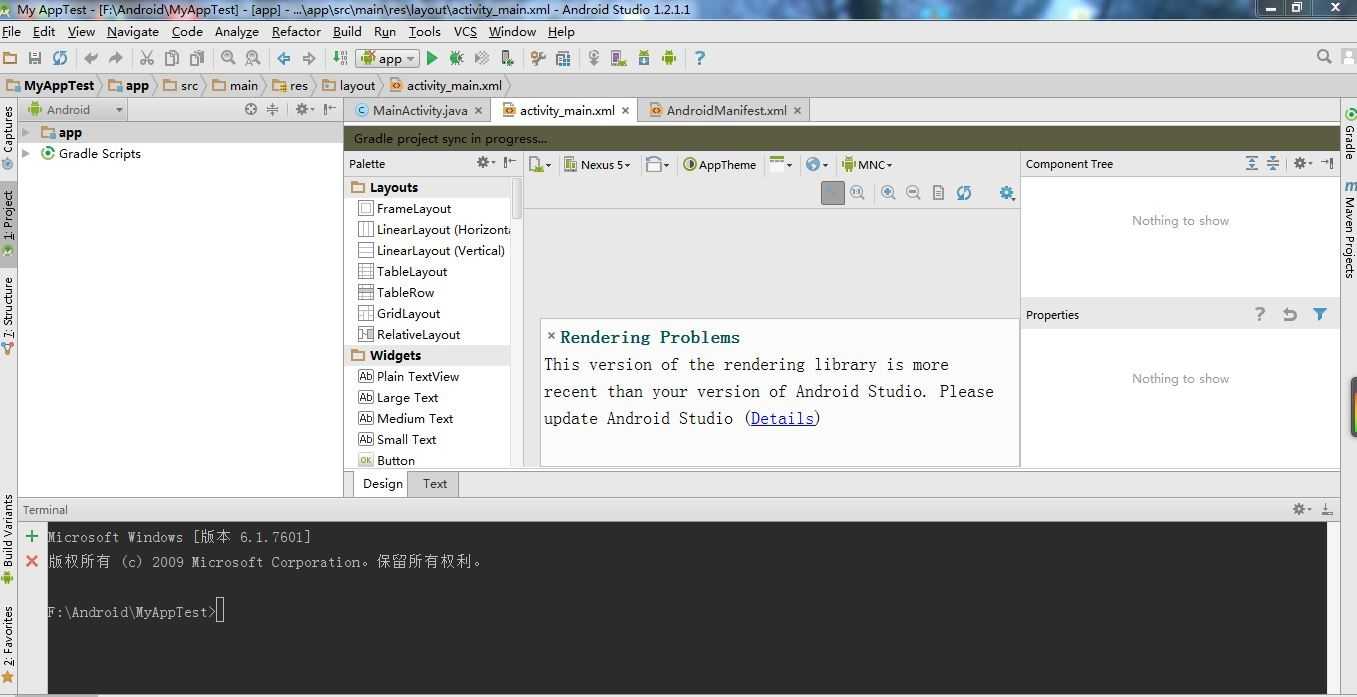Dismiss the Rendering Problems message
Viewport: 1357px width, 697px height.
[x=551, y=336]
